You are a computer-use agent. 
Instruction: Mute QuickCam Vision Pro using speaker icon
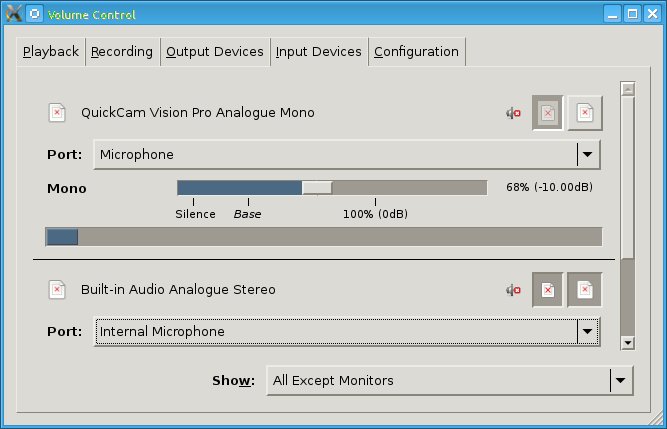[513, 113]
